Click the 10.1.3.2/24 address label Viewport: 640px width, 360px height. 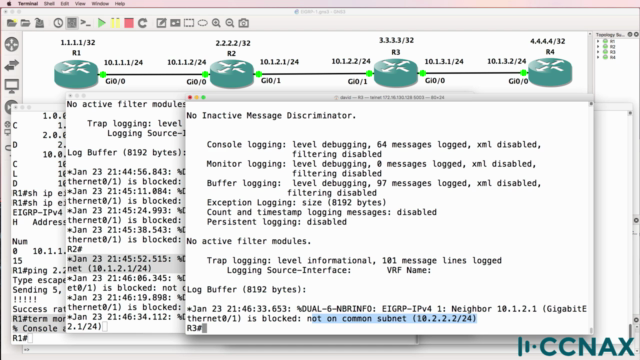tap(507, 61)
